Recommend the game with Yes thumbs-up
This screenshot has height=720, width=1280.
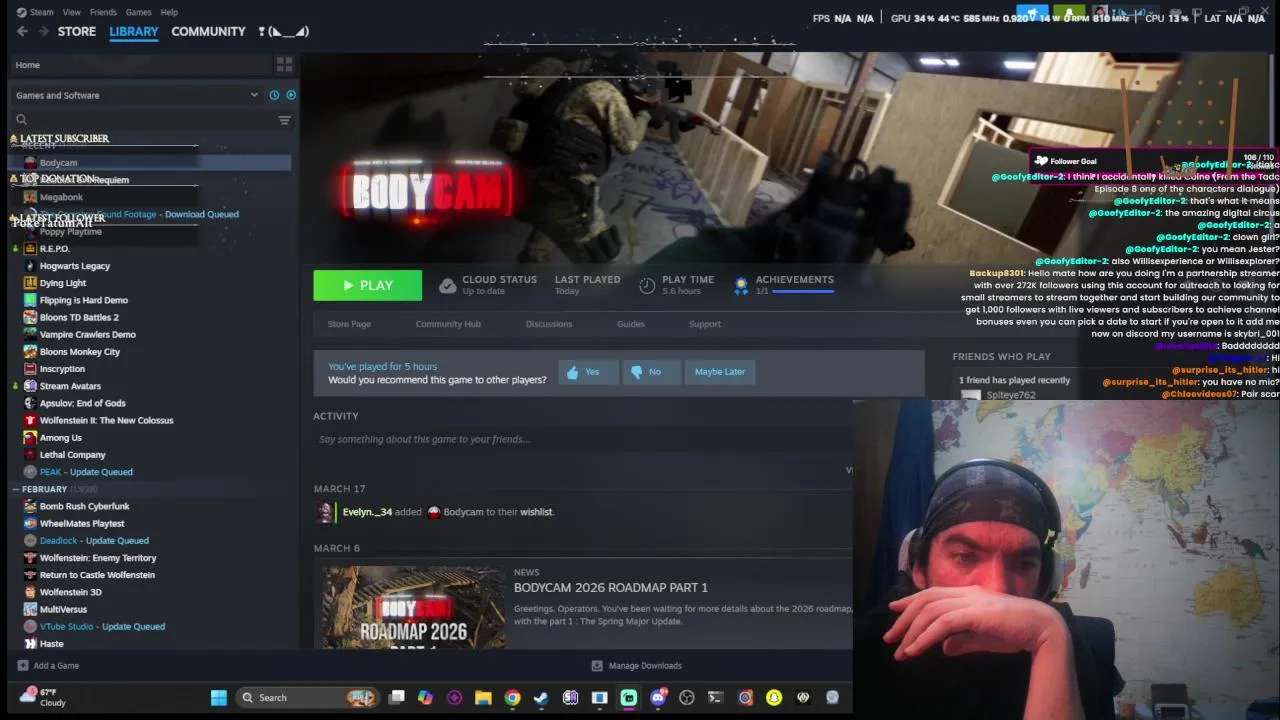tap(586, 372)
